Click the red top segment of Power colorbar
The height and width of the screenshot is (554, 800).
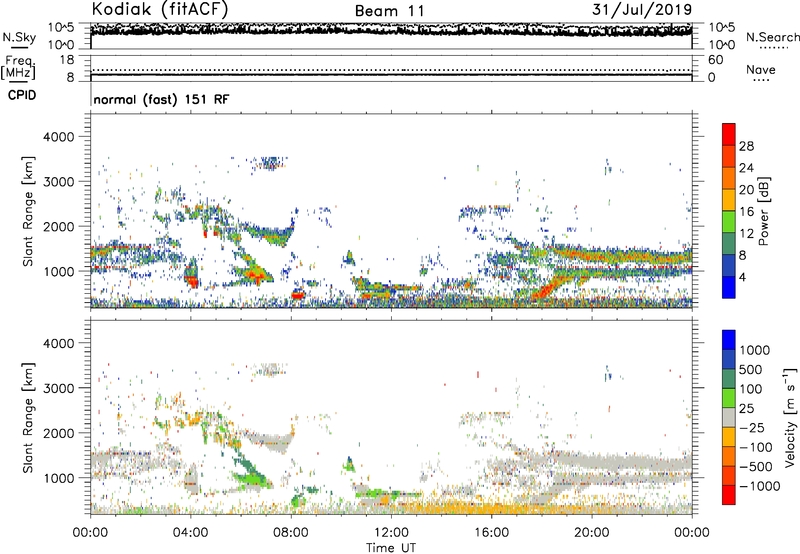729,134
